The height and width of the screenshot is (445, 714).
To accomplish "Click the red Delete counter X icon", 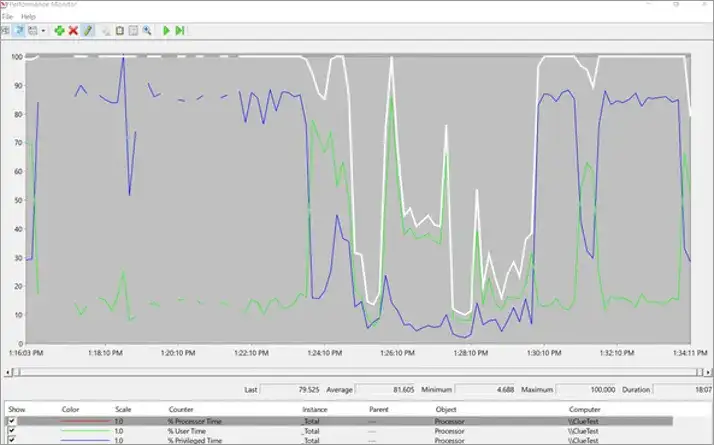I will tap(73, 31).
